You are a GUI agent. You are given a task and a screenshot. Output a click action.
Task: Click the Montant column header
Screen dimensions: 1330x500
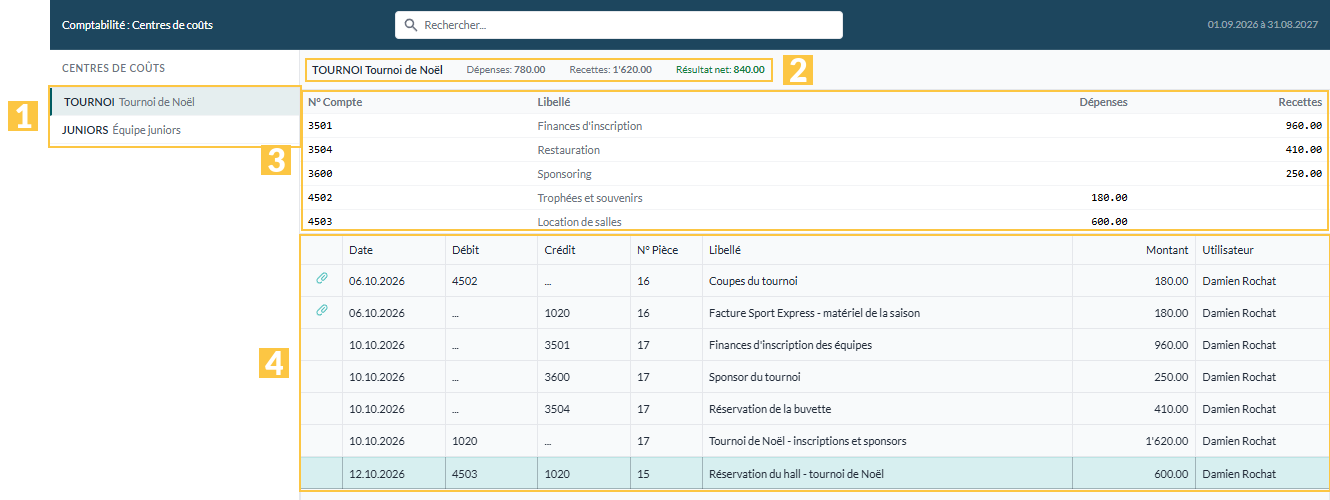pyautogui.click(x=1167, y=250)
